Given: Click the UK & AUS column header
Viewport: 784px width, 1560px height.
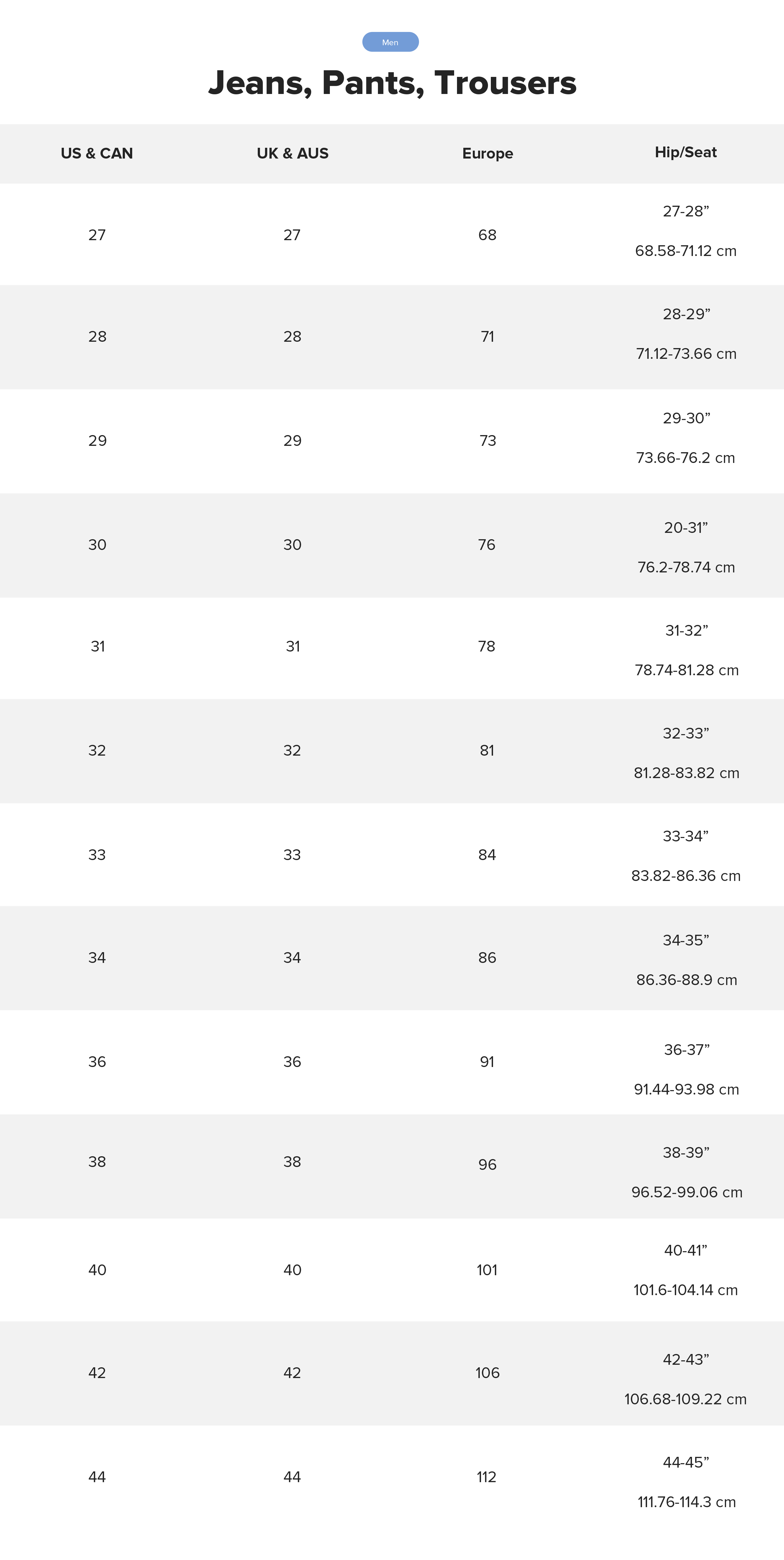Looking at the screenshot, I should 293,154.
